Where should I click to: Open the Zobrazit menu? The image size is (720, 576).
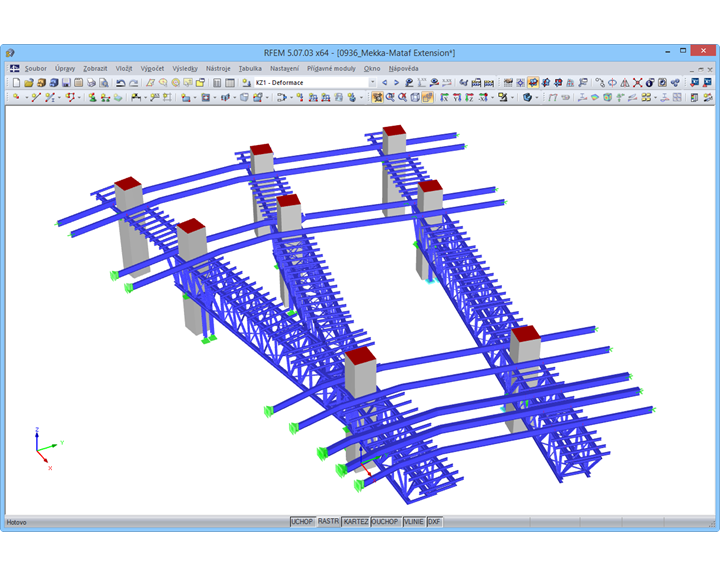pos(95,68)
